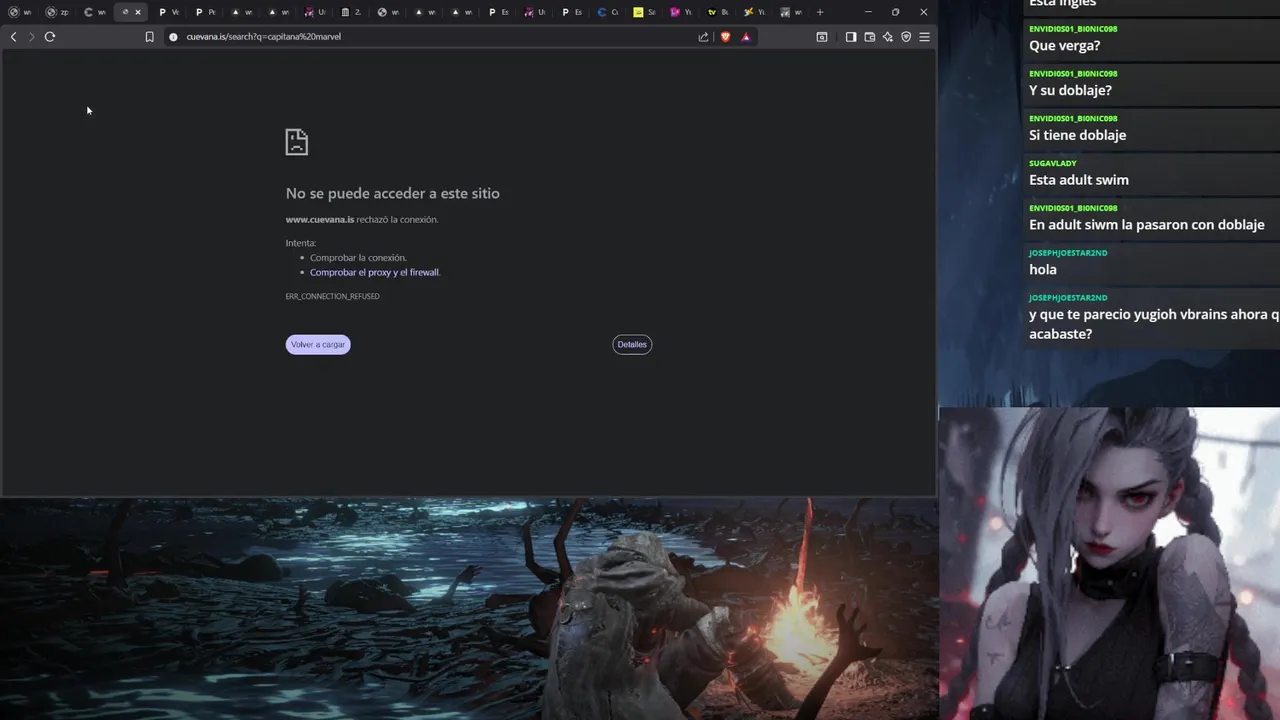Viewport: 1280px width, 720px height.
Task: Switch to the 'Pe' tab with P icon
Action: tap(205, 12)
